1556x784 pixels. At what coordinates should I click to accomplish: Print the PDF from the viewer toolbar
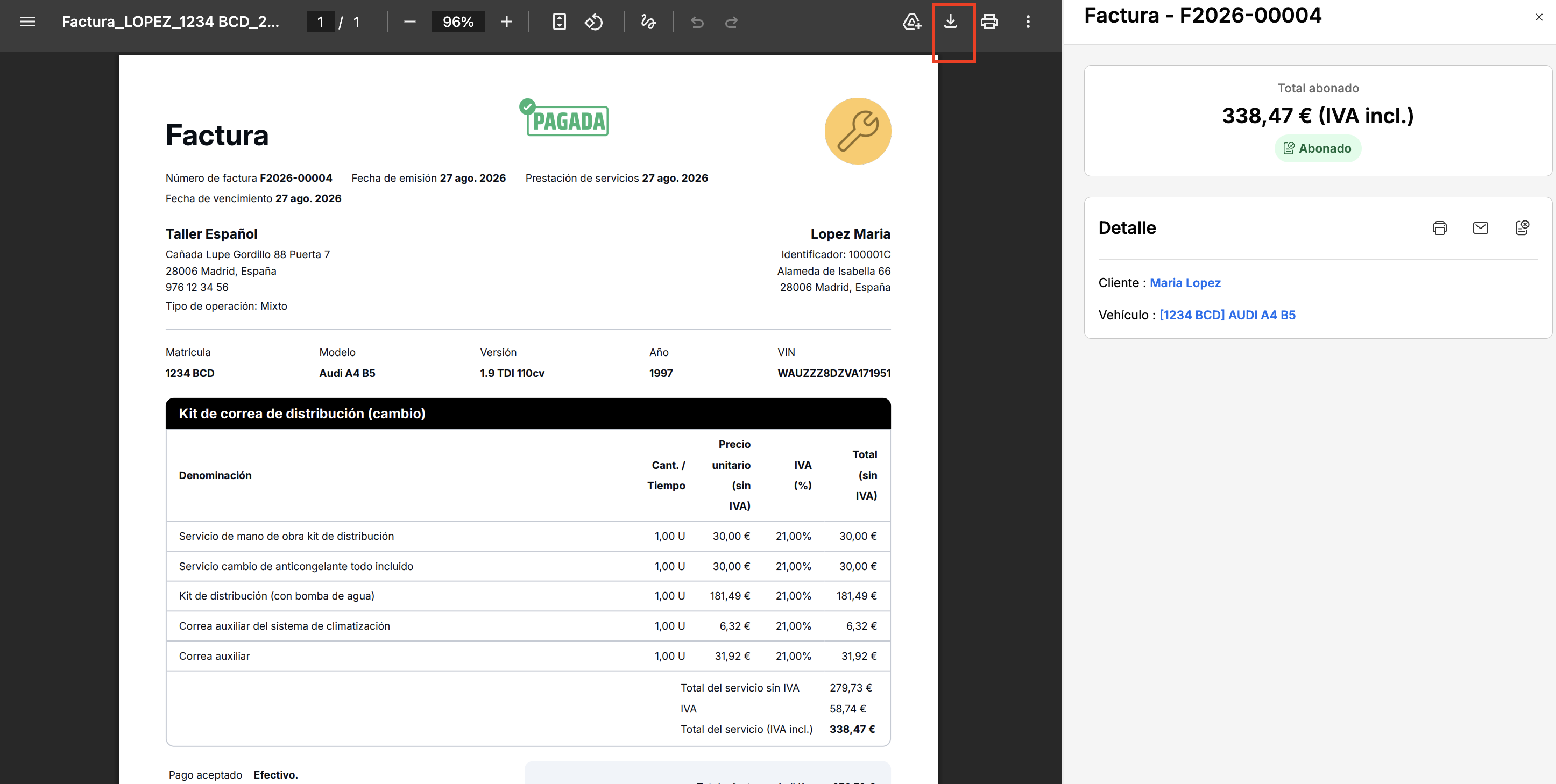[x=989, y=22]
